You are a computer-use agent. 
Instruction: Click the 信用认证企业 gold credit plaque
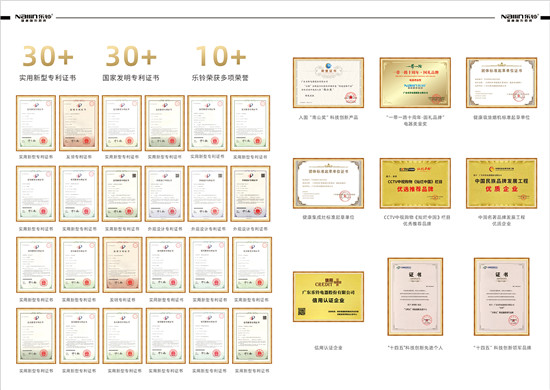(328, 297)
